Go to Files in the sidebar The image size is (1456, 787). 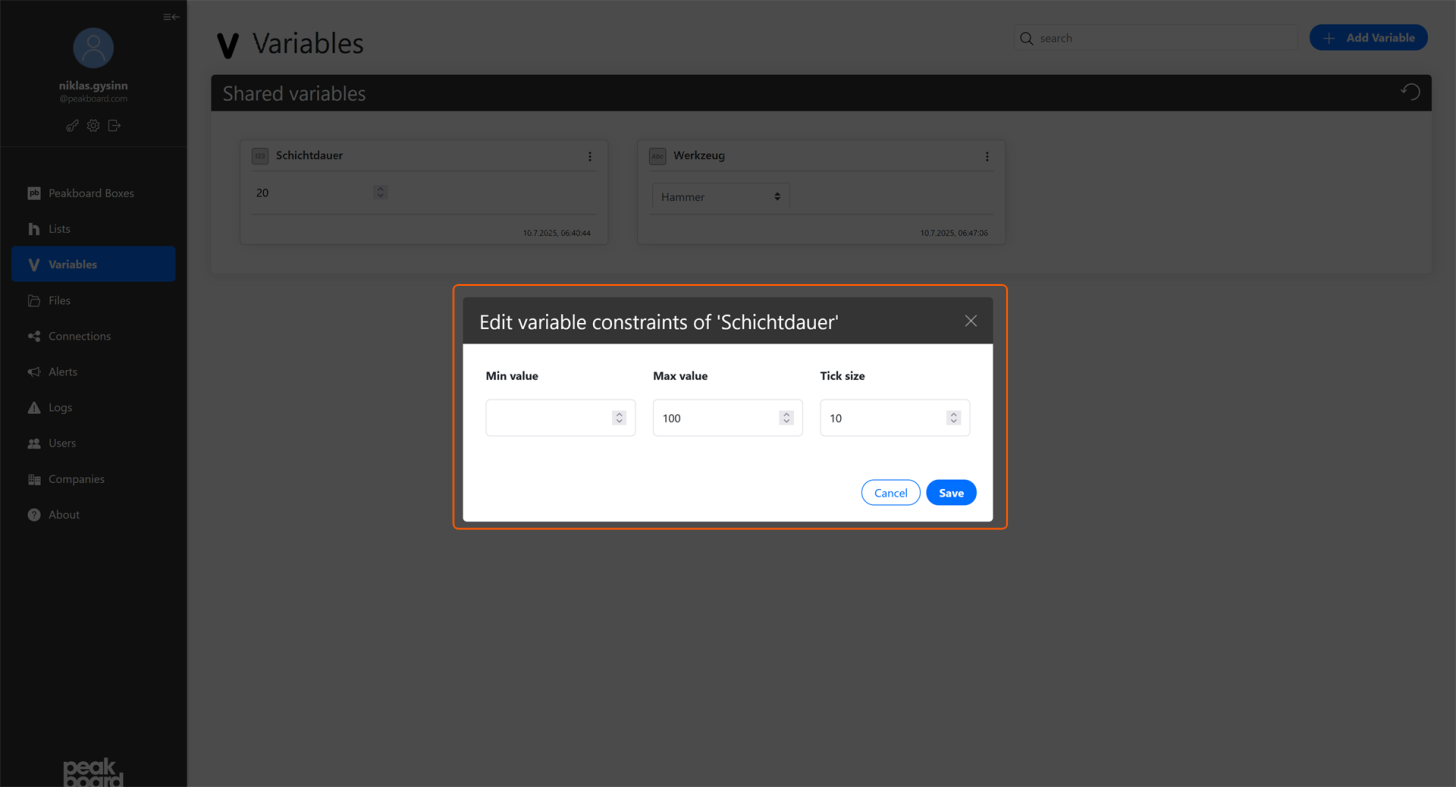[59, 300]
